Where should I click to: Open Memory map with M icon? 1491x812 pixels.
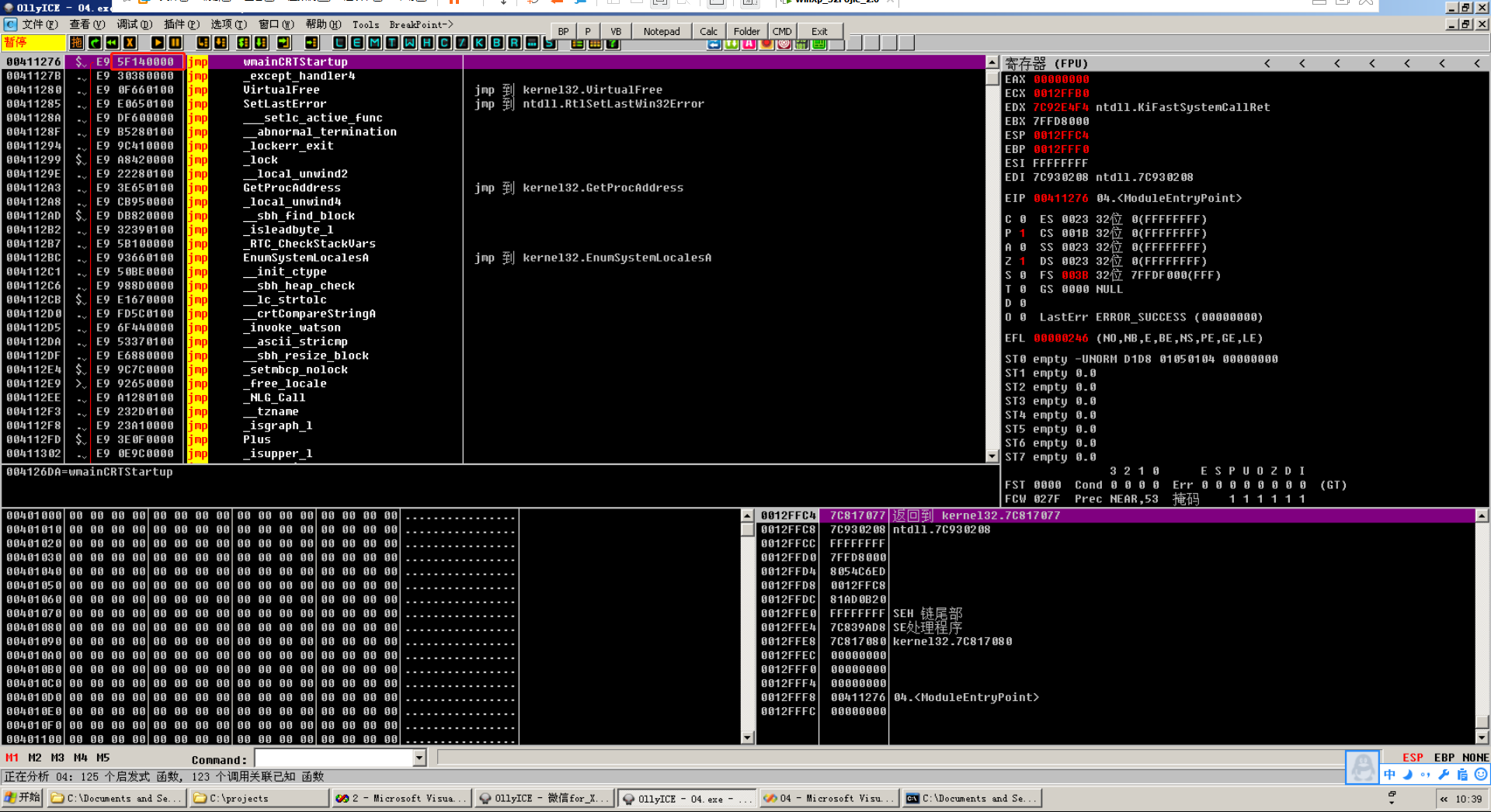click(374, 43)
